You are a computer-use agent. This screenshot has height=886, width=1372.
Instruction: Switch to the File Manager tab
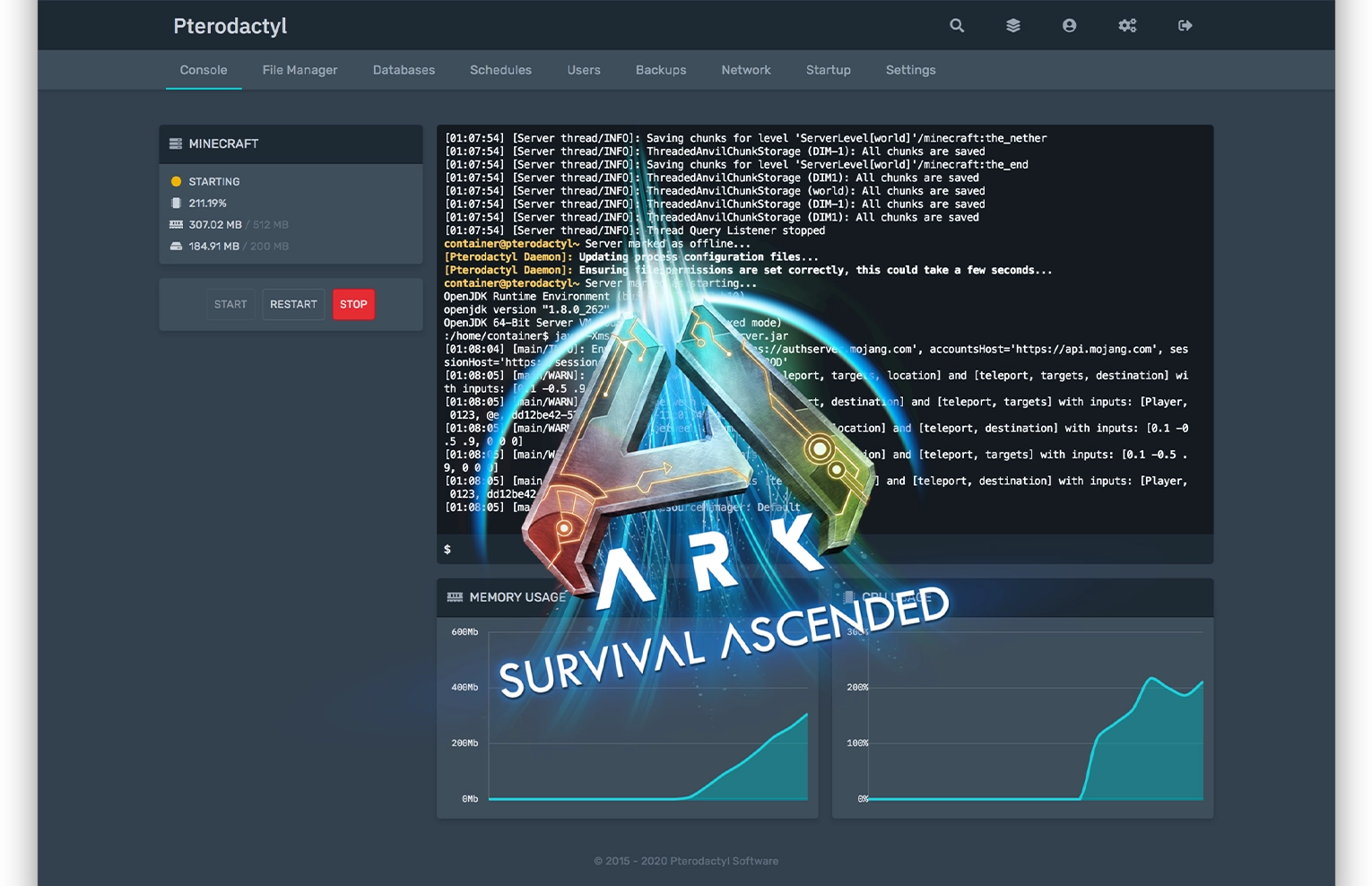(300, 70)
